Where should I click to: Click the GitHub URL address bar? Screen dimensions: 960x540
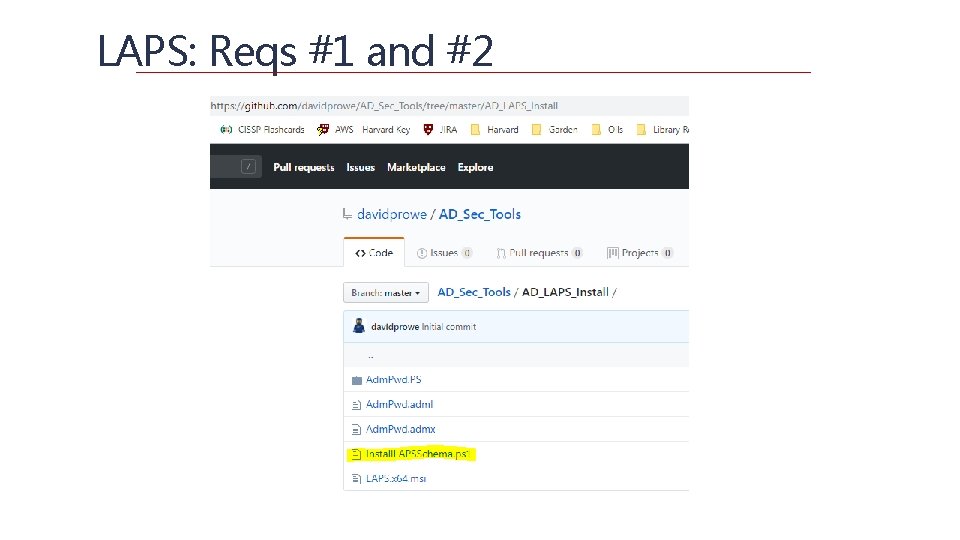[x=449, y=106]
